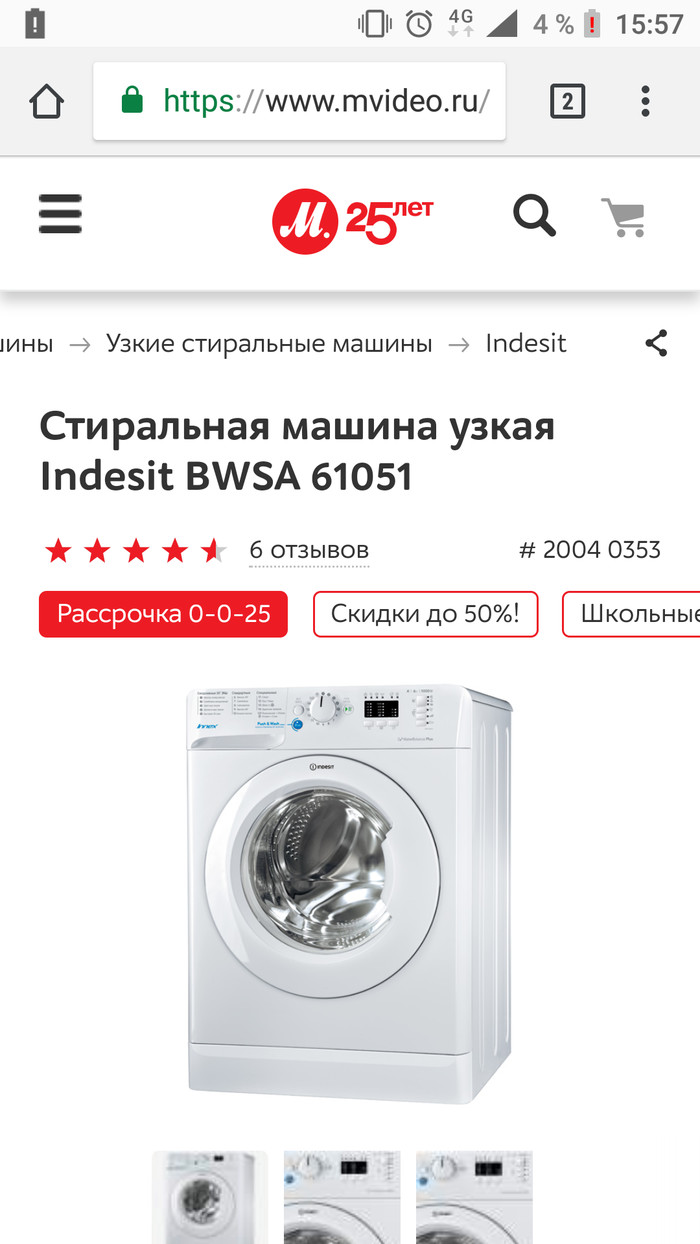Select the Рассрочка 0-0-25 promo tag
The width and height of the screenshot is (700, 1244).
pyautogui.click(x=163, y=614)
